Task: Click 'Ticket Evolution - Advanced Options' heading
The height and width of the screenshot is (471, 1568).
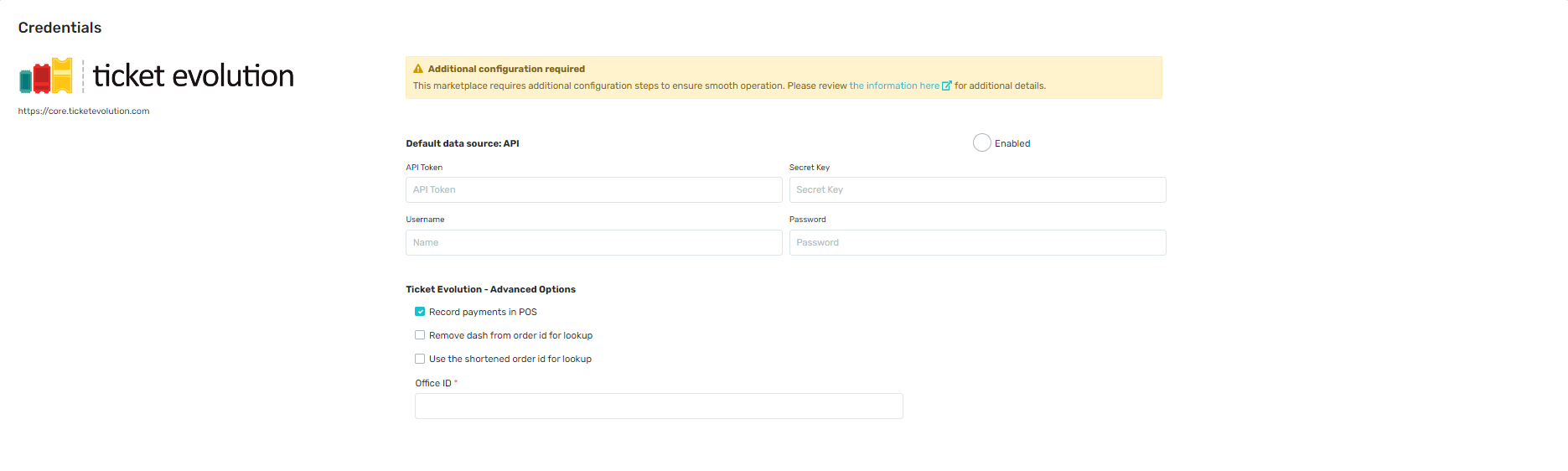Action: tap(491, 289)
